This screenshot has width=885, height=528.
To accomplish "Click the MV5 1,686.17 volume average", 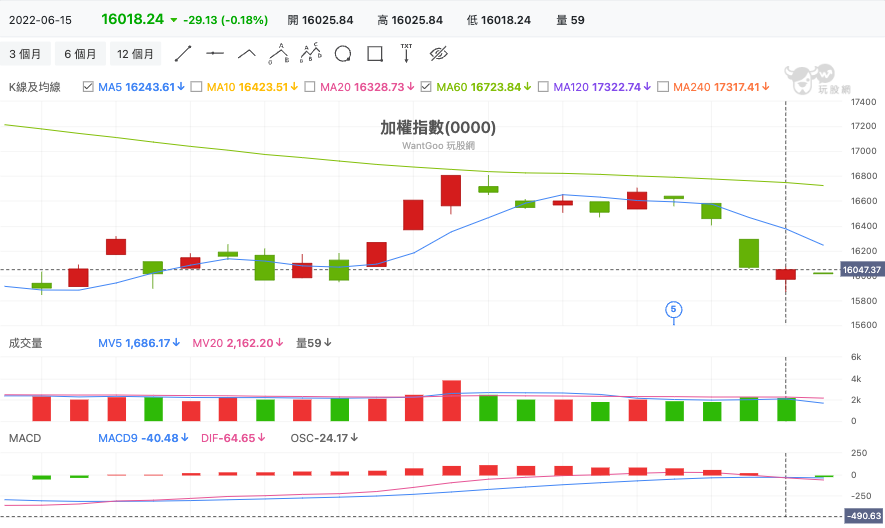I will (139, 343).
